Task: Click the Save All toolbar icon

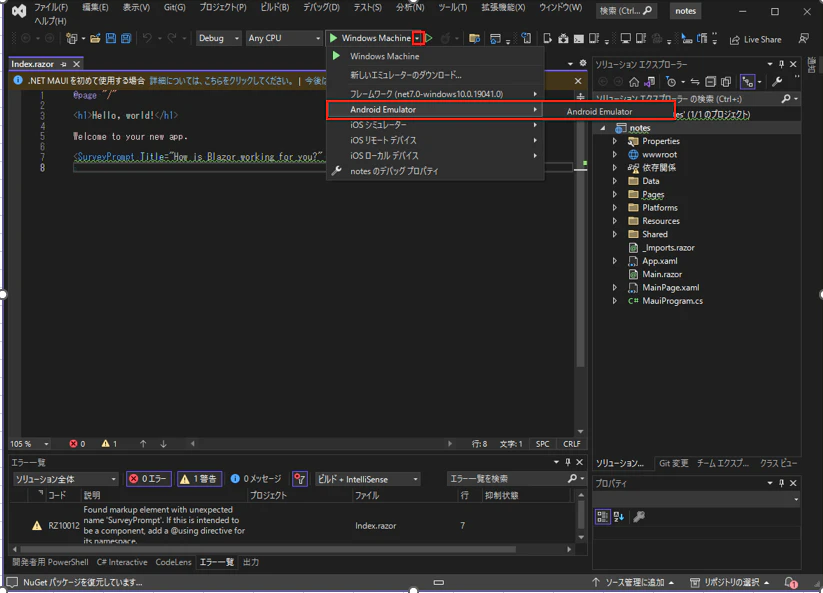Action: point(126,38)
